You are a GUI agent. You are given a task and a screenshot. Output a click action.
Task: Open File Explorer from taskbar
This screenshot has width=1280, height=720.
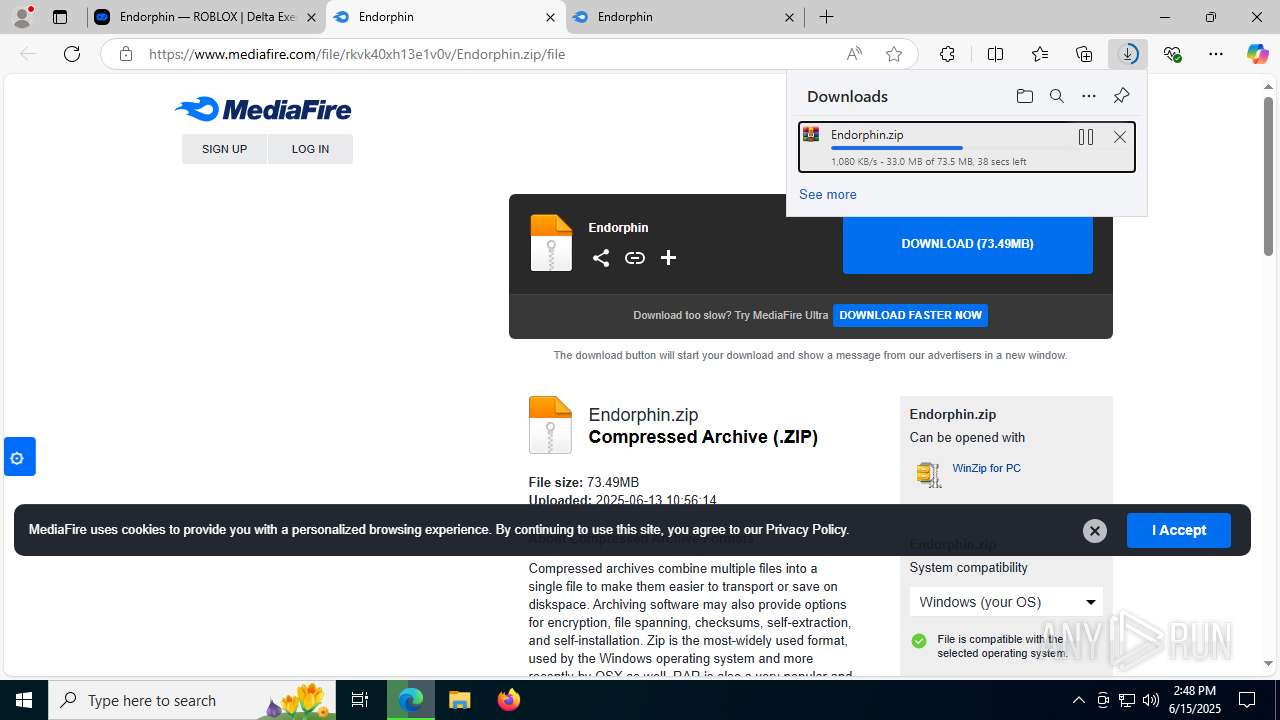[459, 700]
